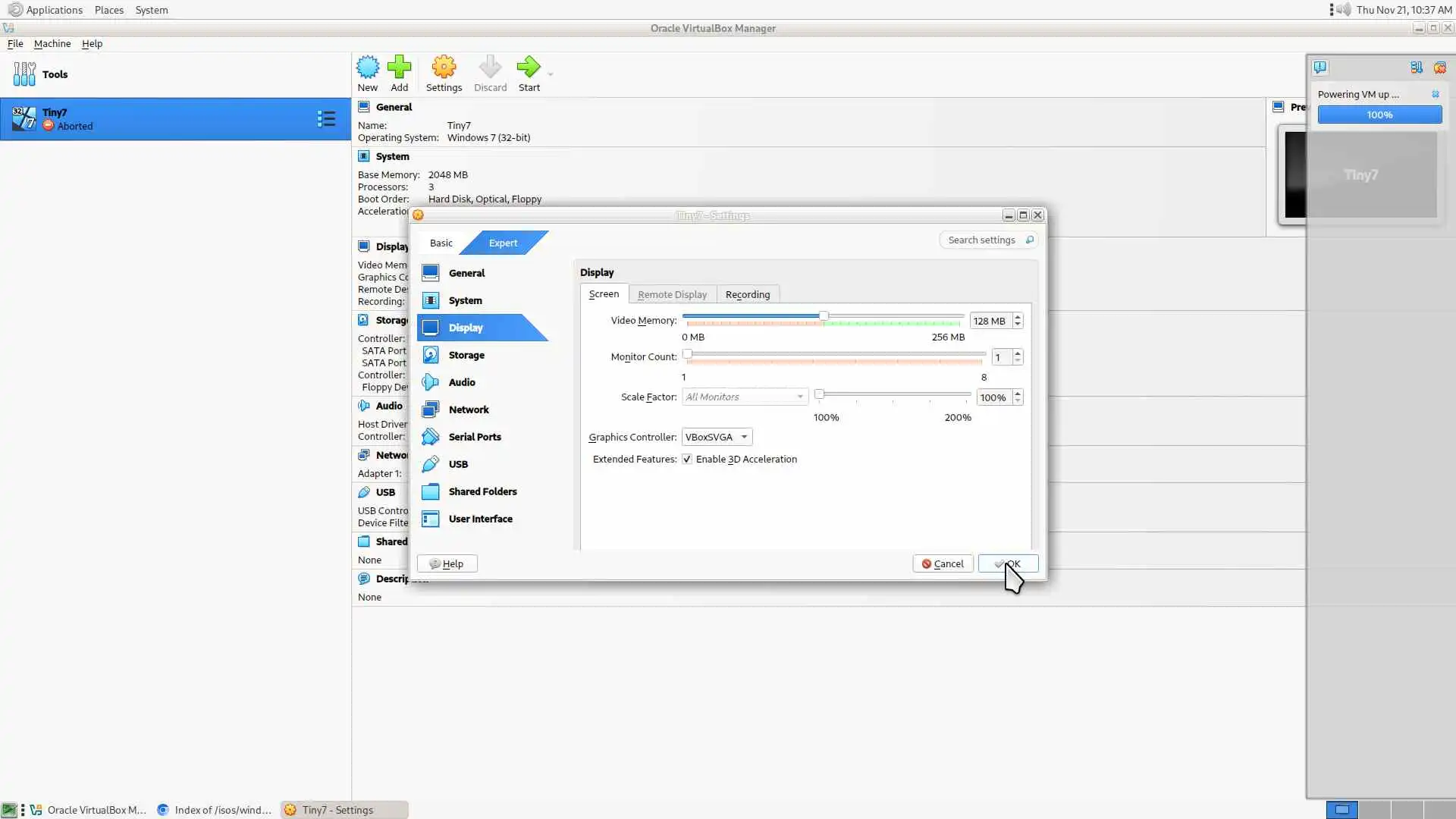Viewport: 1456px width, 819px height.
Task: Open Tiny7 machine list menu icon
Action: (326, 118)
